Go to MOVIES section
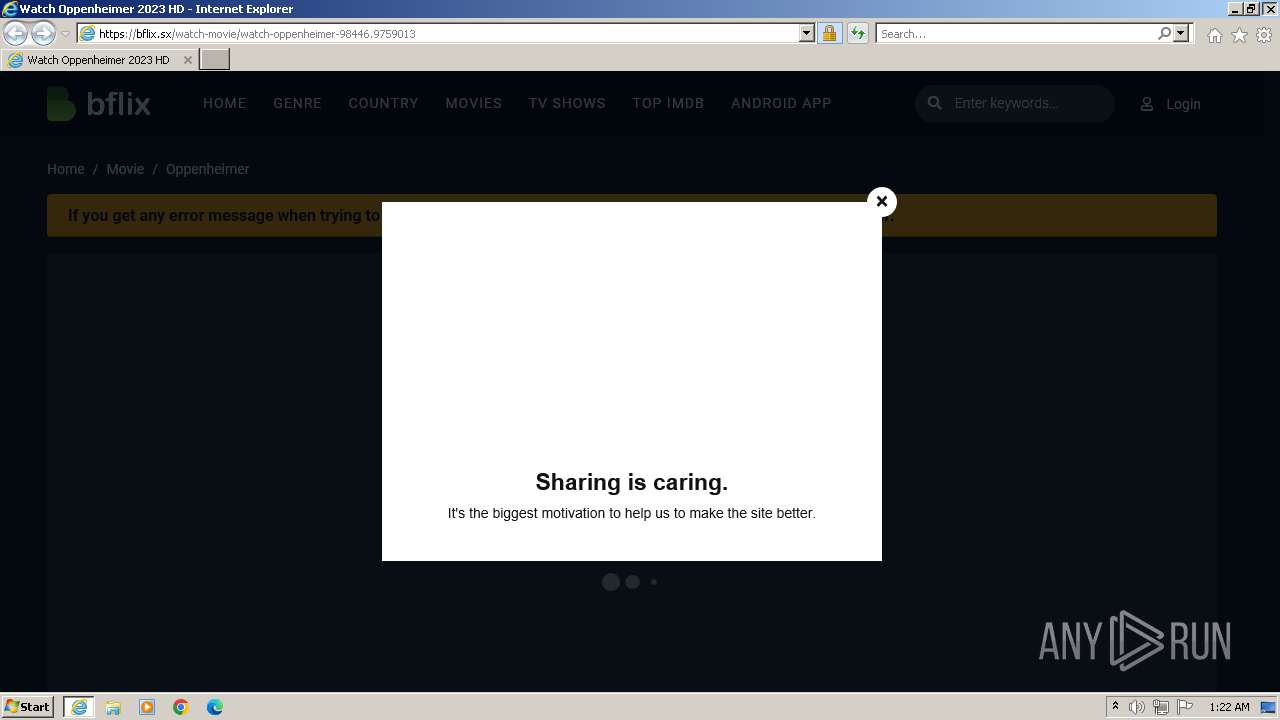Viewport: 1280px width, 720px height. (473, 103)
